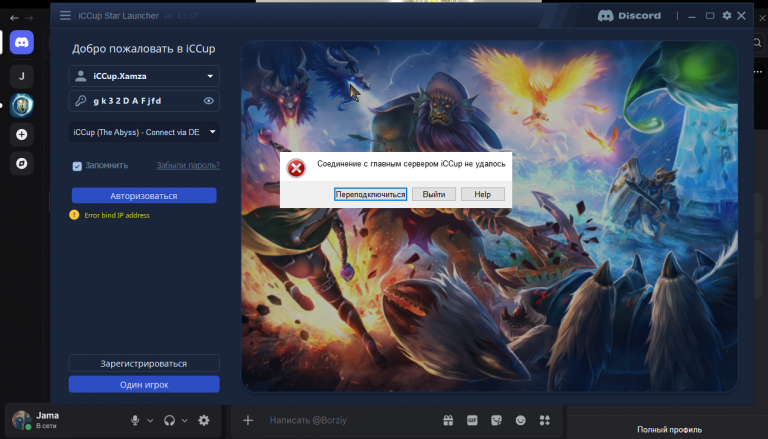Screen dimensions: 768x439
Task: Show password with the eye icon
Action: [x=209, y=101]
